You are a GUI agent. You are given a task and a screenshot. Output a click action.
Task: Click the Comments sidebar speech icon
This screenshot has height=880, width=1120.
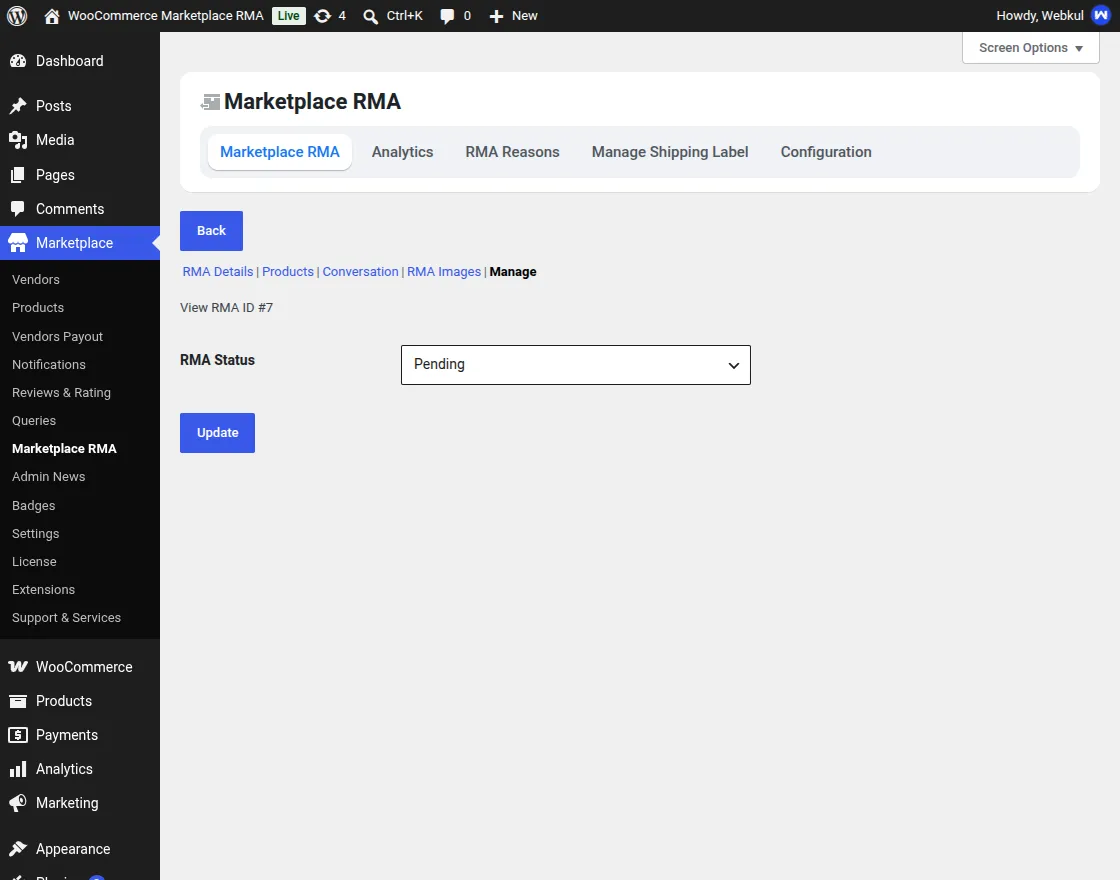18,209
